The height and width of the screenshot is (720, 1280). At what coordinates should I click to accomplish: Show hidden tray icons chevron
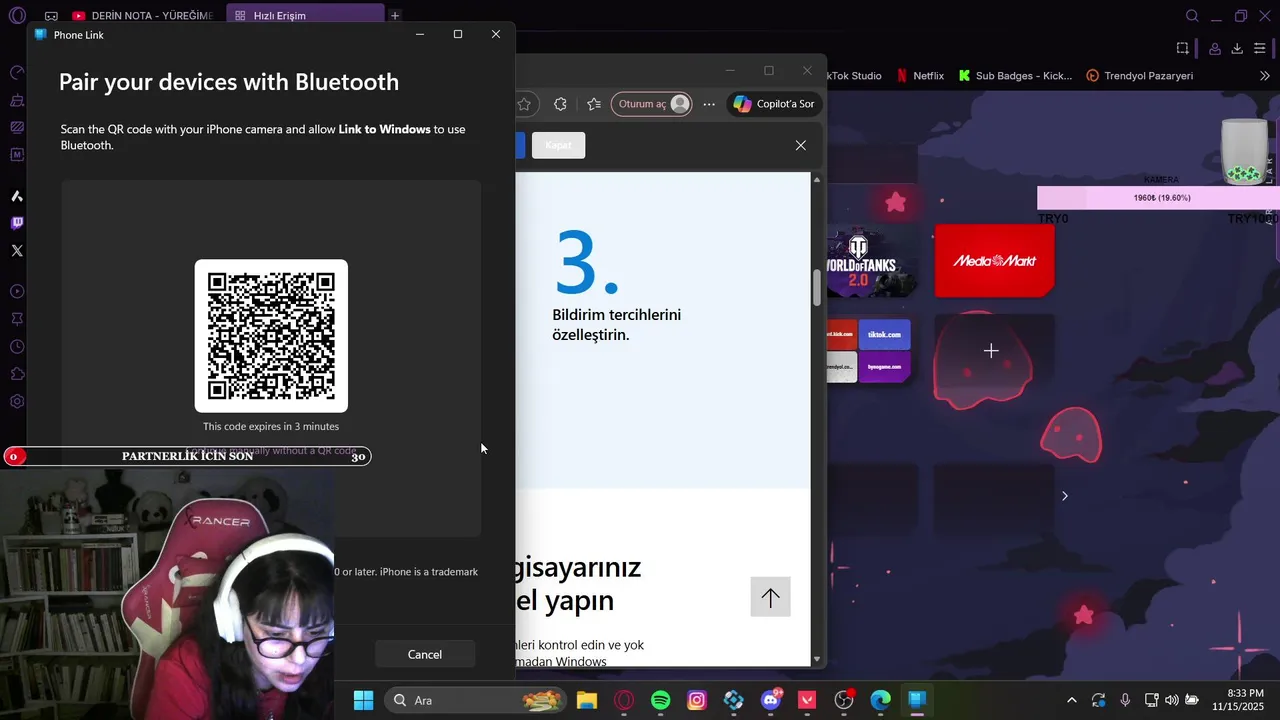[x=1072, y=700]
